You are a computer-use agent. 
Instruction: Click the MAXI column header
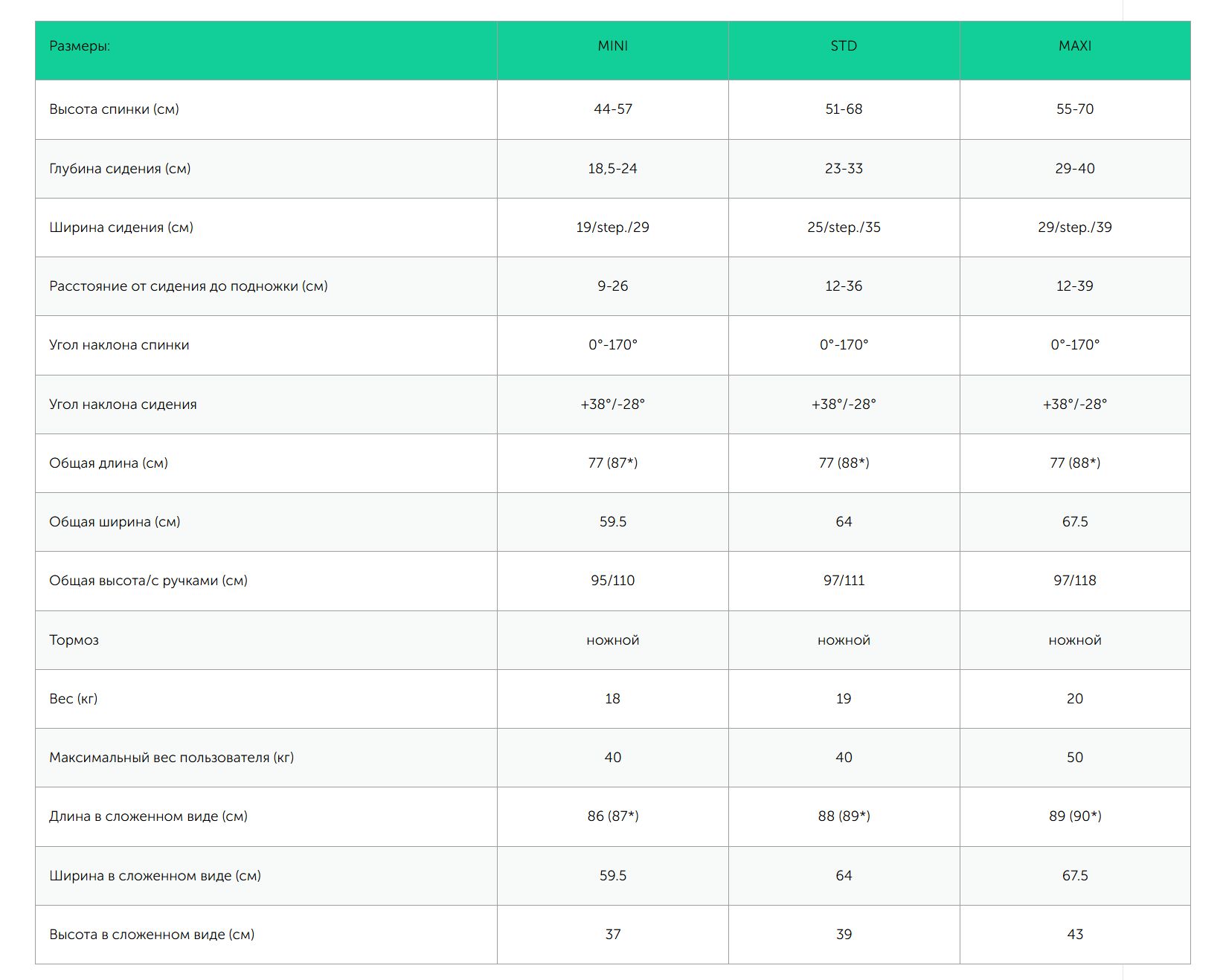click(1075, 46)
